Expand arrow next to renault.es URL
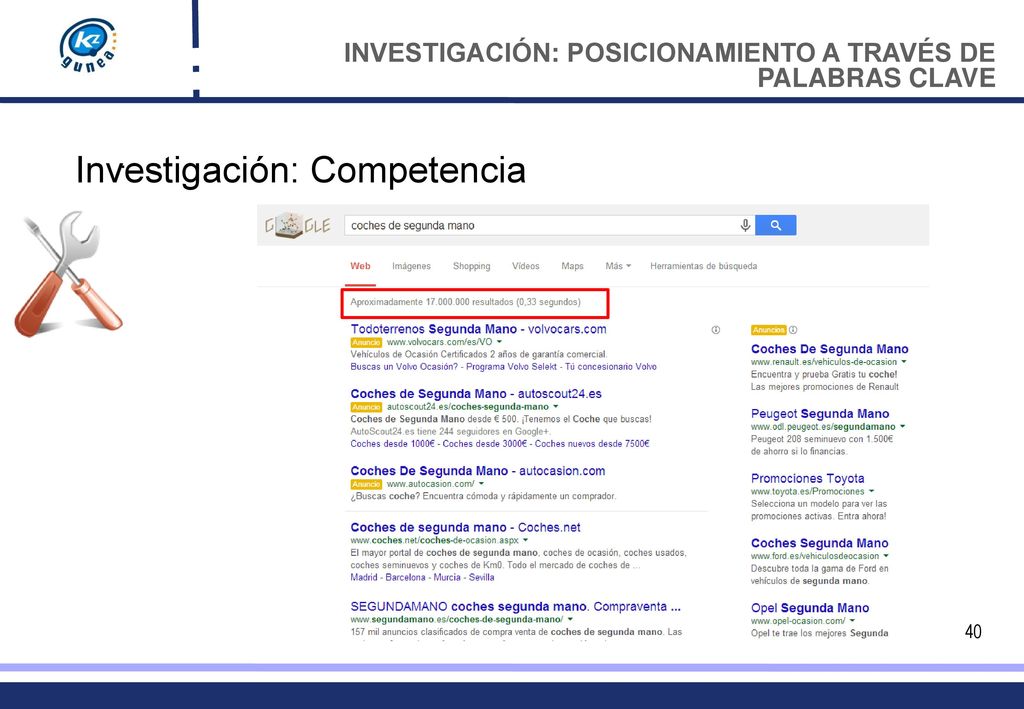This screenshot has width=1024, height=709. tap(904, 362)
